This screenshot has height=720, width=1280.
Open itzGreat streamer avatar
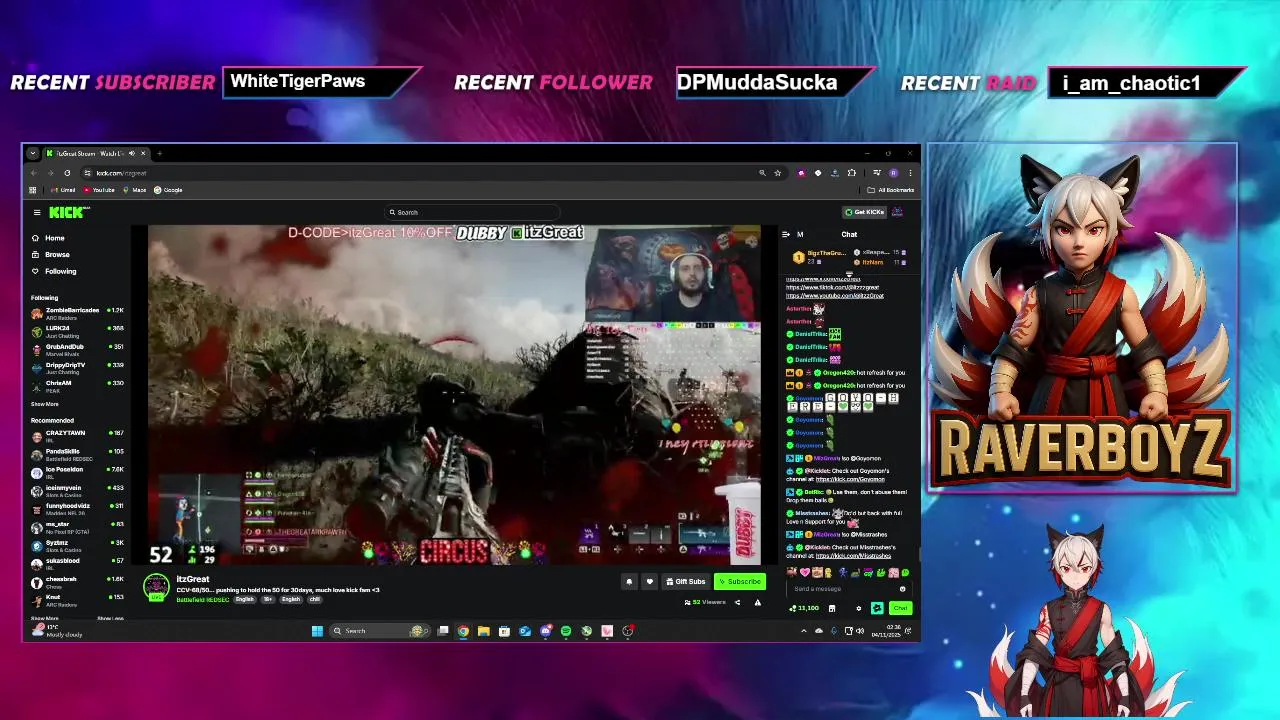(x=156, y=587)
